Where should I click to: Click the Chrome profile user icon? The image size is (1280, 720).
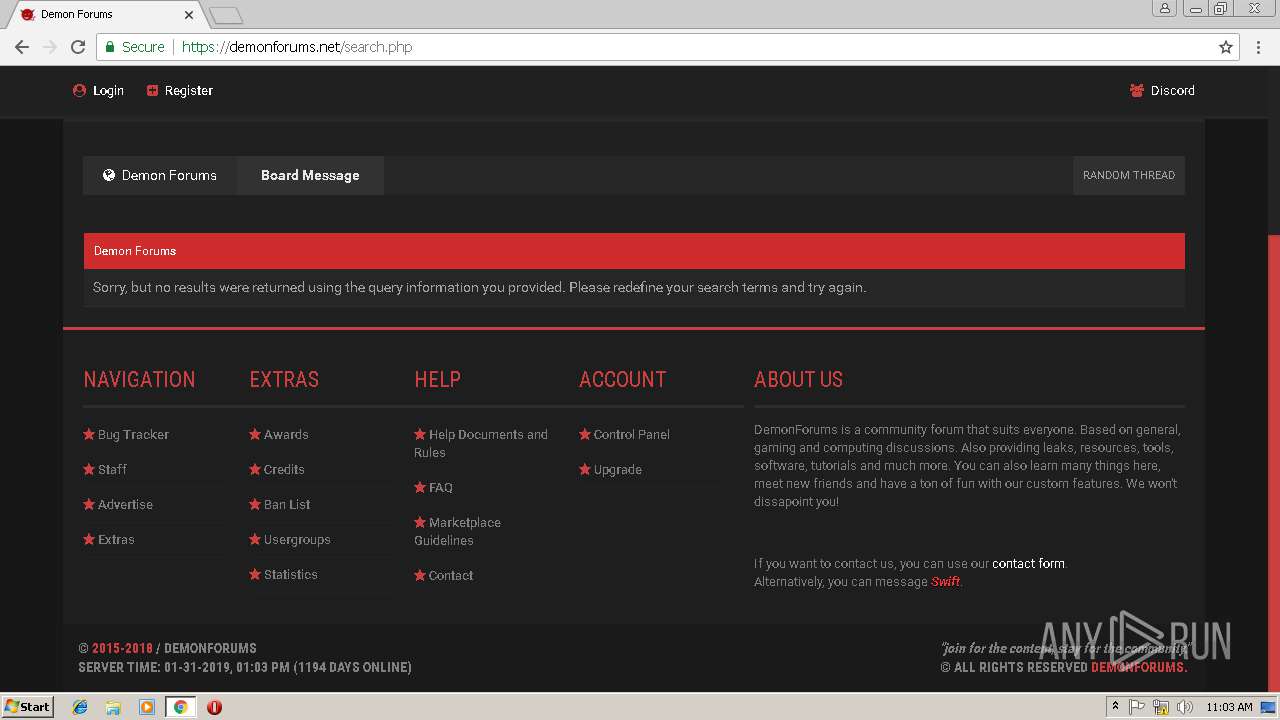[1165, 8]
